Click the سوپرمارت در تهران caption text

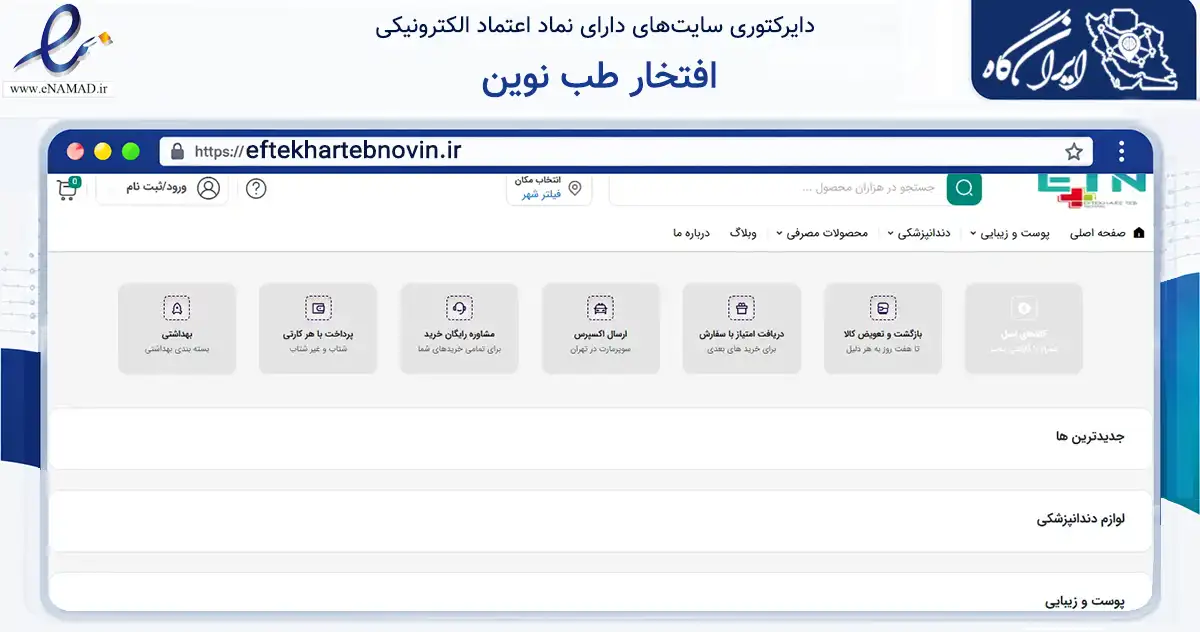pyautogui.click(x=600, y=350)
